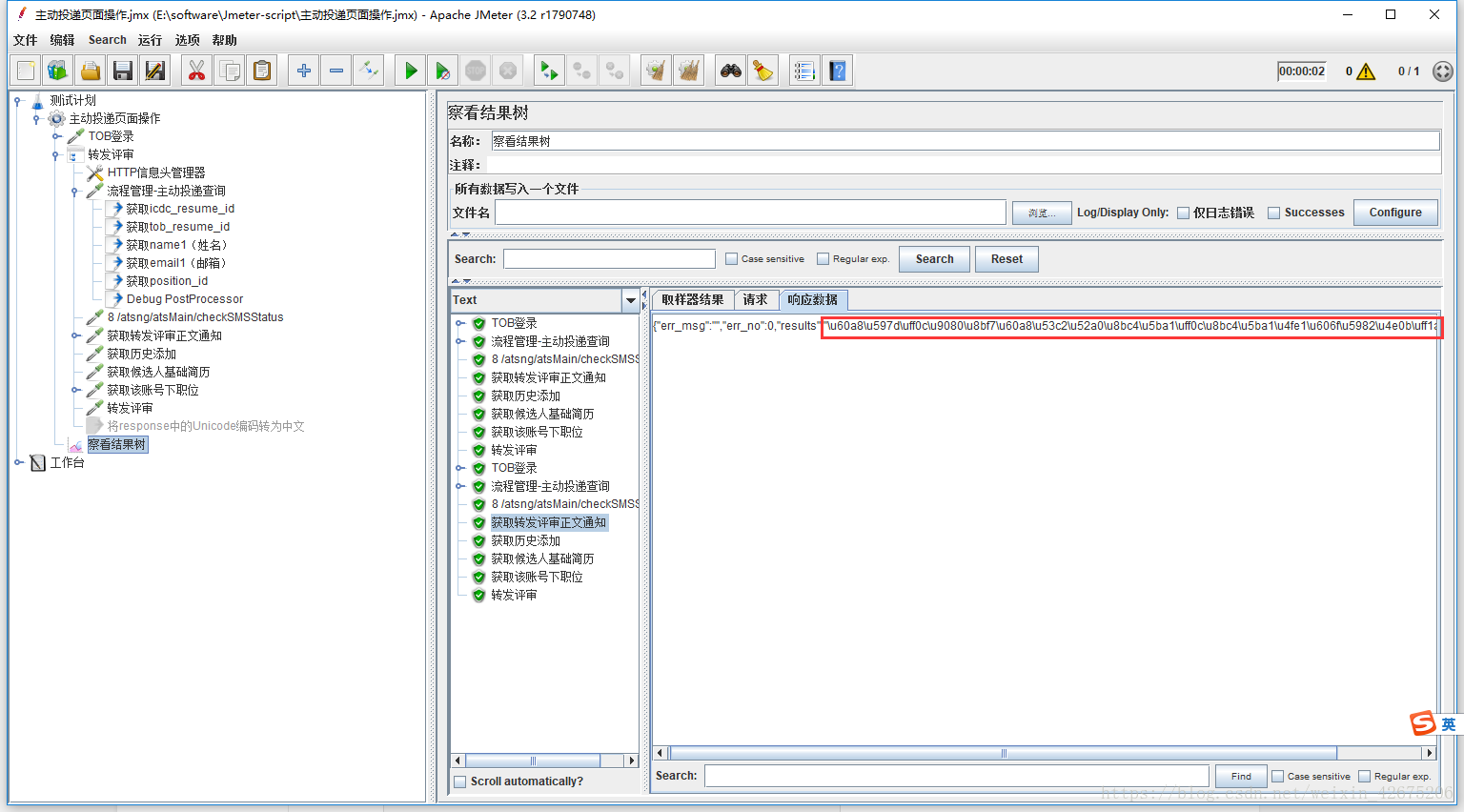Open the 帮助 menu
This screenshot has height=812, width=1464.
224,40
